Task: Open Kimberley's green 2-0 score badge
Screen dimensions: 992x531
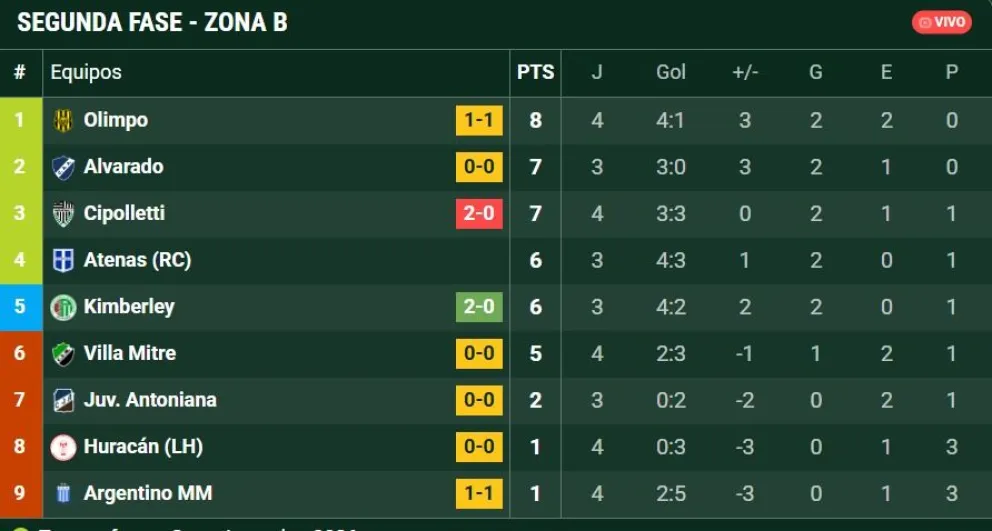Action: click(x=479, y=307)
